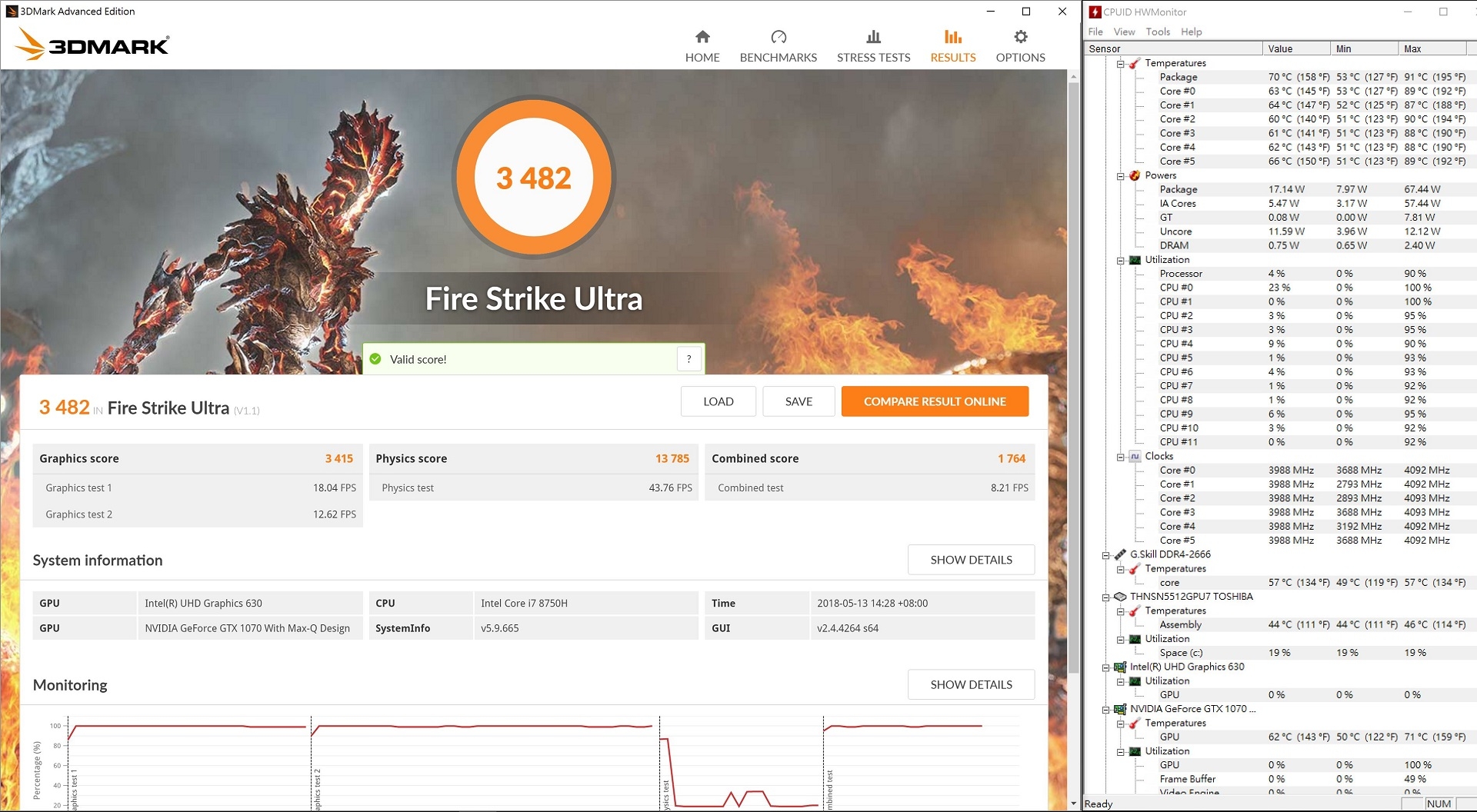Click the green valid score checkmark icon

click(375, 359)
